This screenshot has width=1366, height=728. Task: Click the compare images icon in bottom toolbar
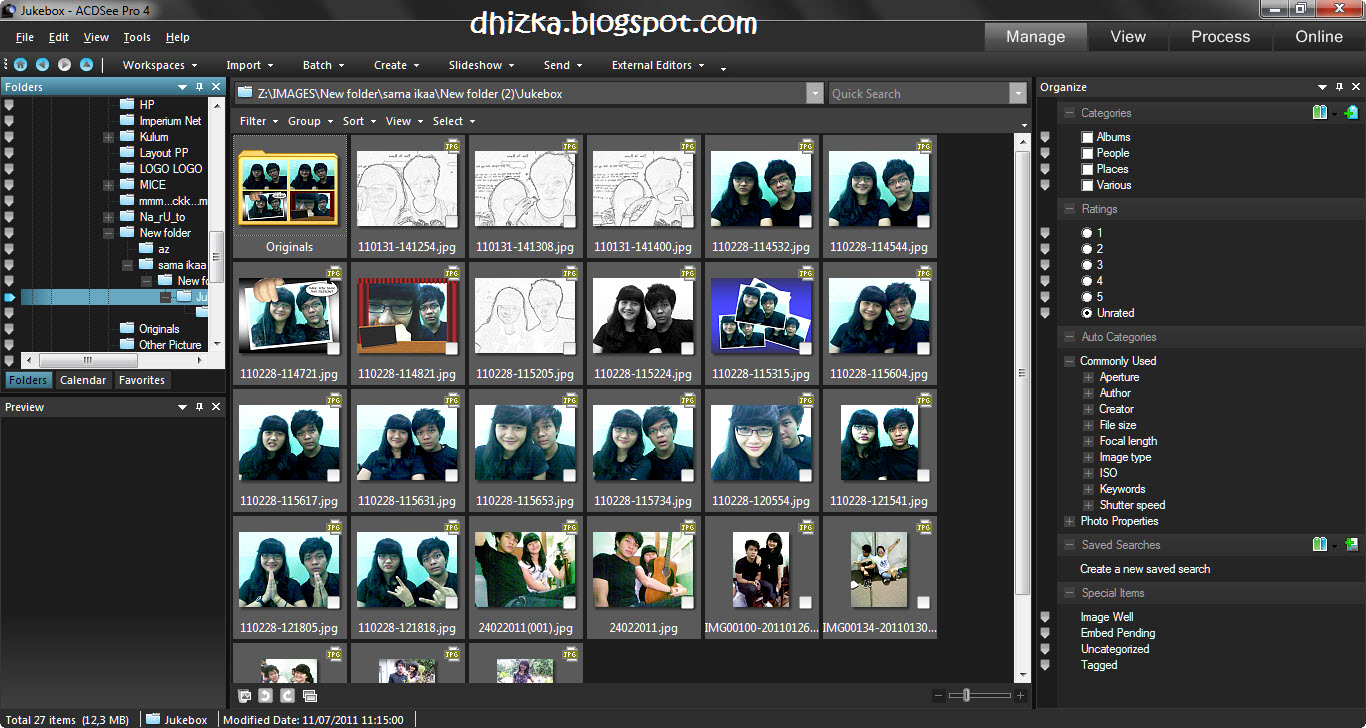point(309,695)
